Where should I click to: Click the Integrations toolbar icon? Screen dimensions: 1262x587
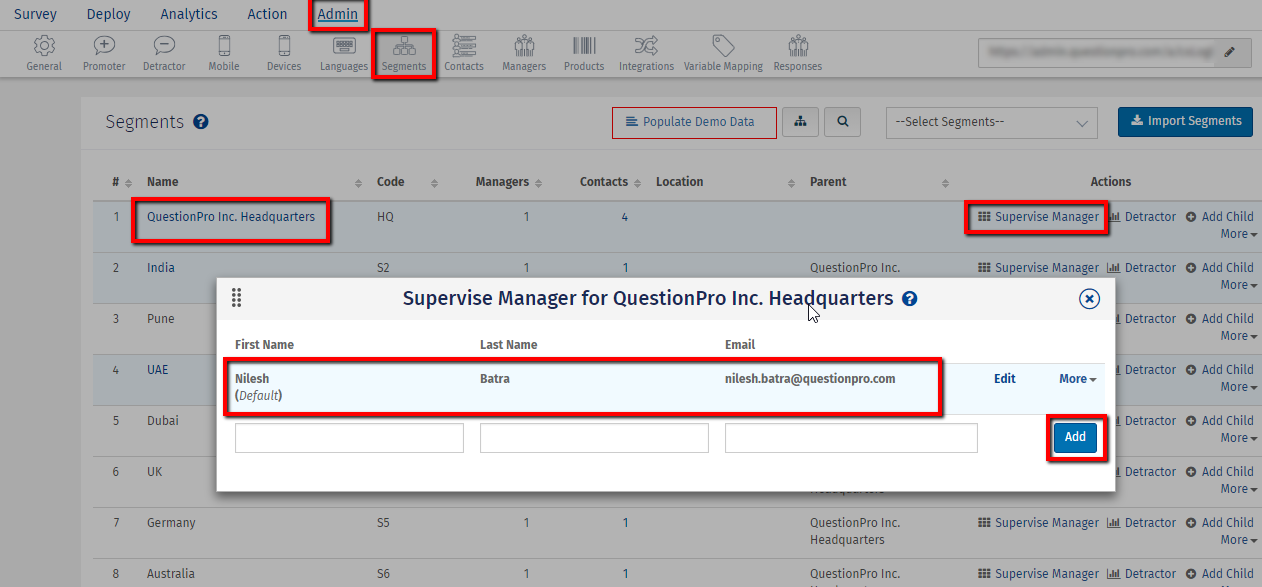tap(645, 53)
